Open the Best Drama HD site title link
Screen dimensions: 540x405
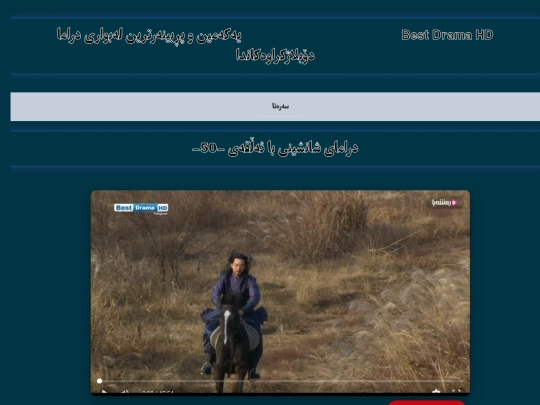coord(447,35)
